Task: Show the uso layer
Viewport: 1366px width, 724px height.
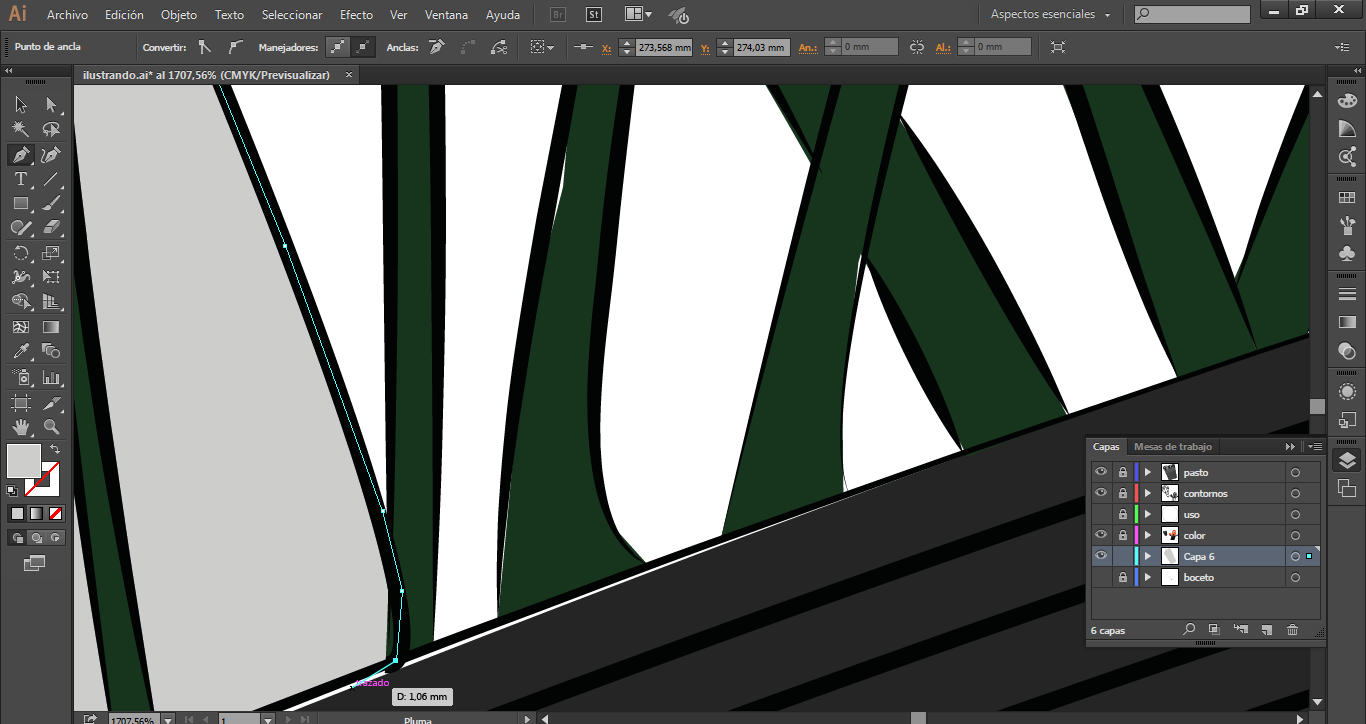Action: point(1101,514)
